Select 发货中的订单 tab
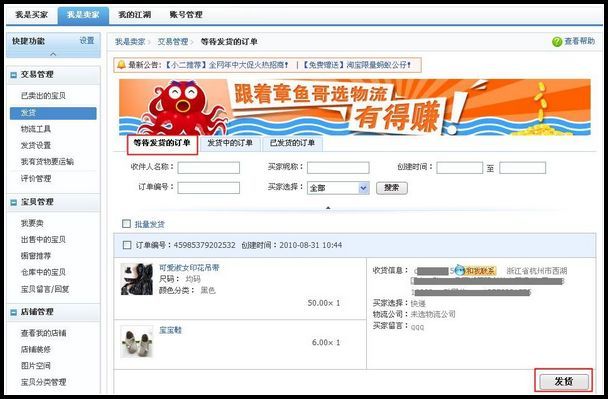The image size is (608, 399). (x=230, y=143)
